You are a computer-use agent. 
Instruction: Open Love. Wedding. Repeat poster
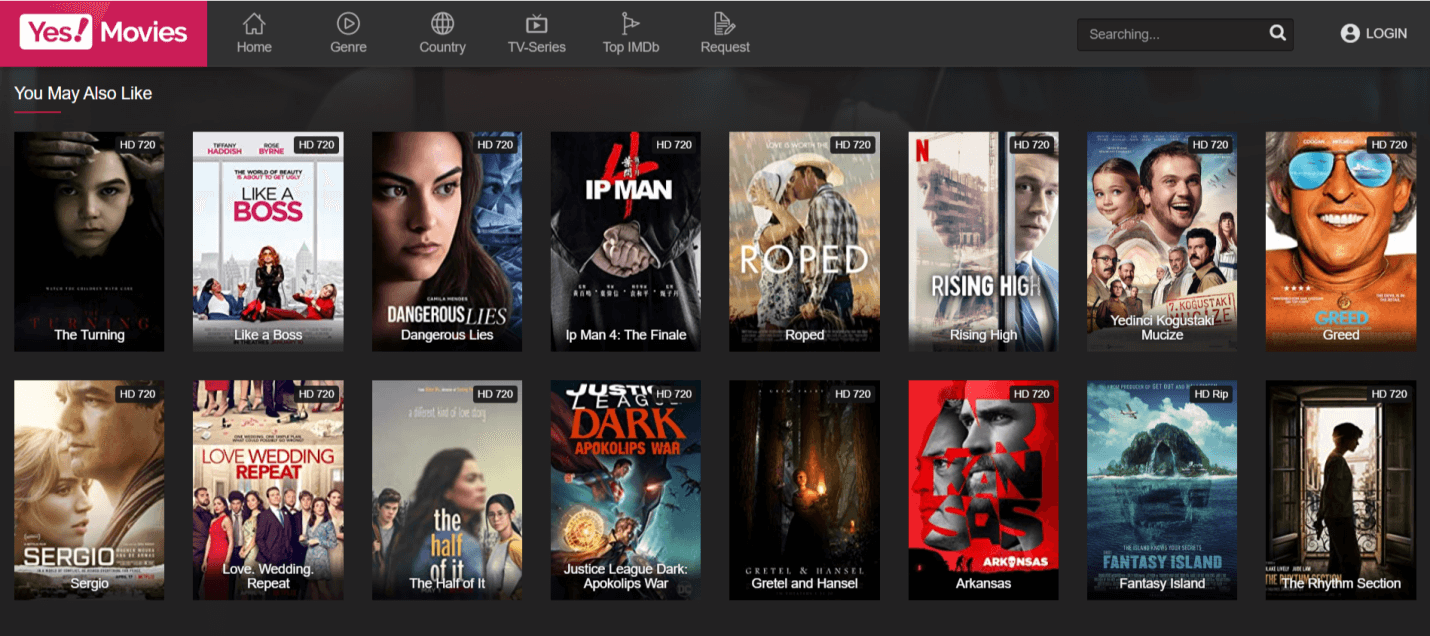pos(268,490)
